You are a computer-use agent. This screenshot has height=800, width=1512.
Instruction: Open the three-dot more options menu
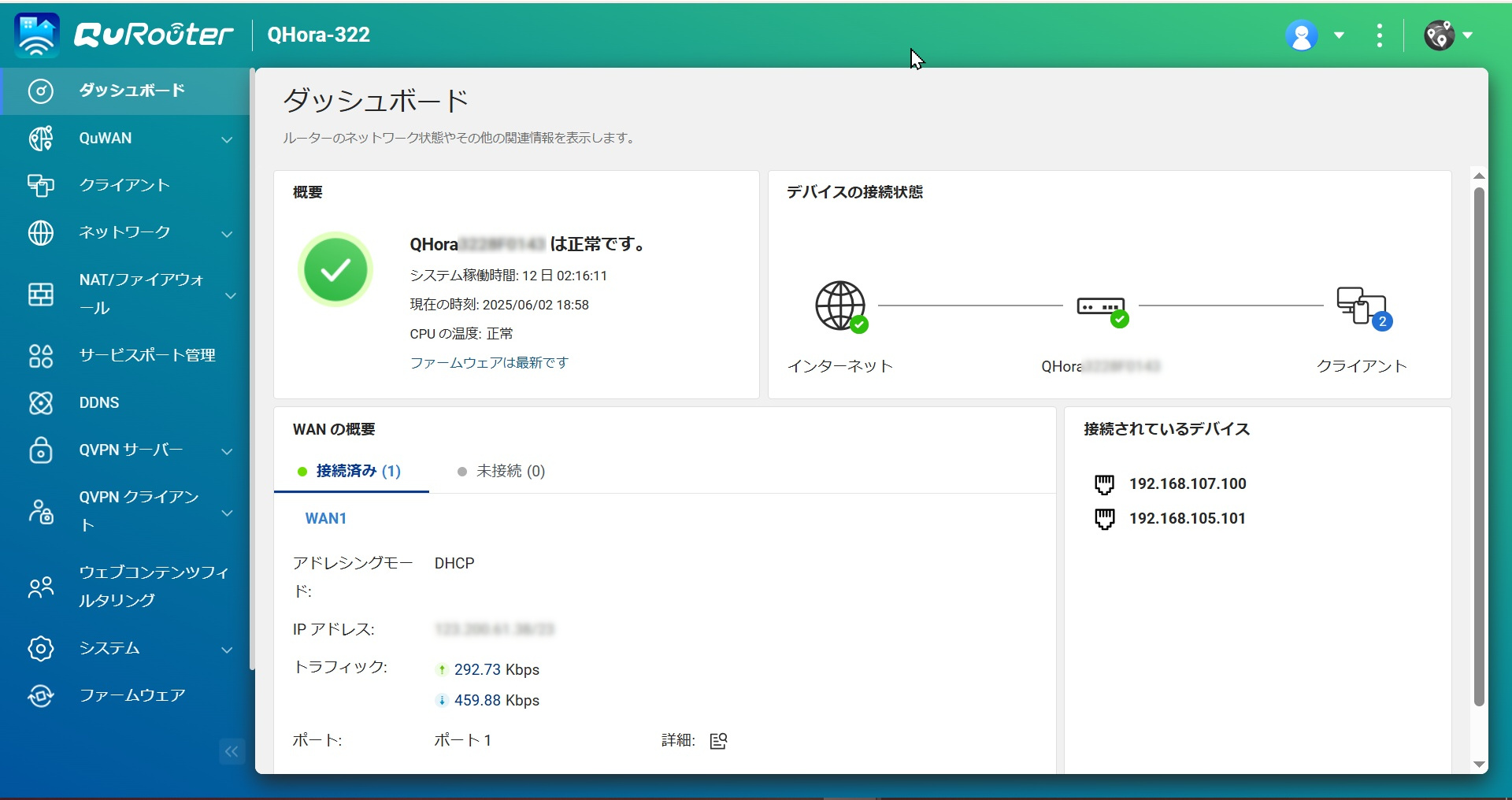pyautogui.click(x=1379, y=35)
